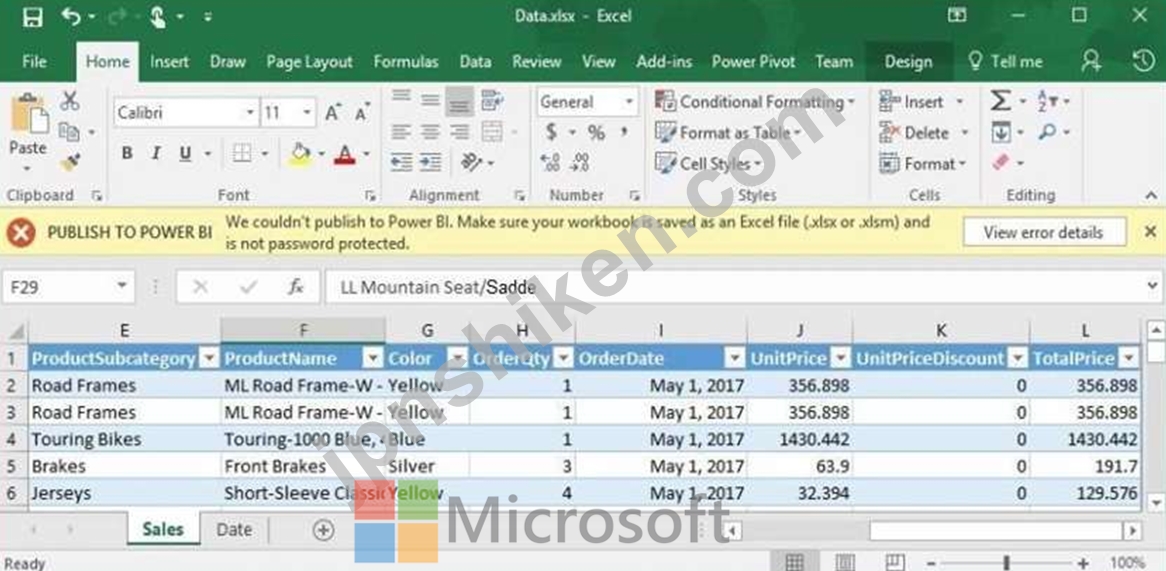Switch to the Data ribbon tab
This screenshot has width=1166, height=571.
[x=475, y=62]
